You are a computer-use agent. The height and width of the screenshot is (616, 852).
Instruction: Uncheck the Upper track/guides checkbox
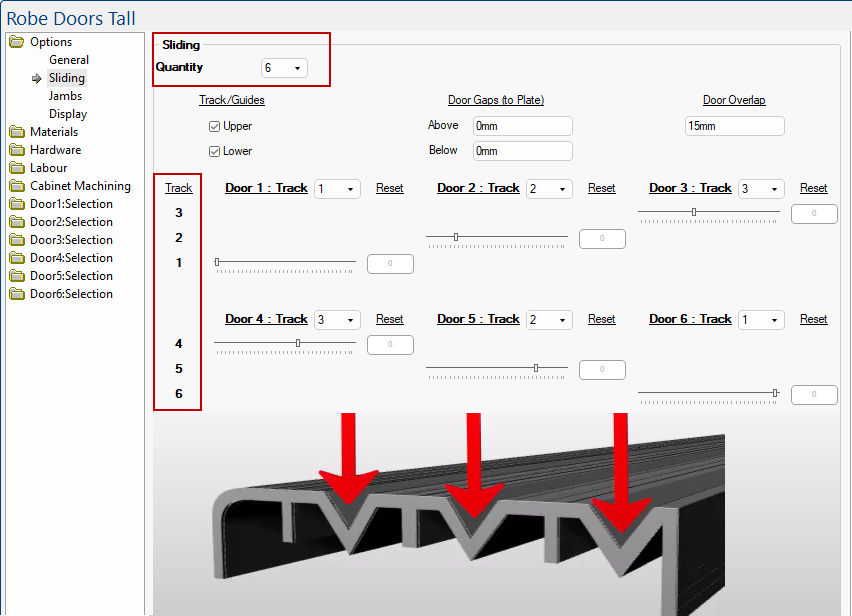pos(214,127)
